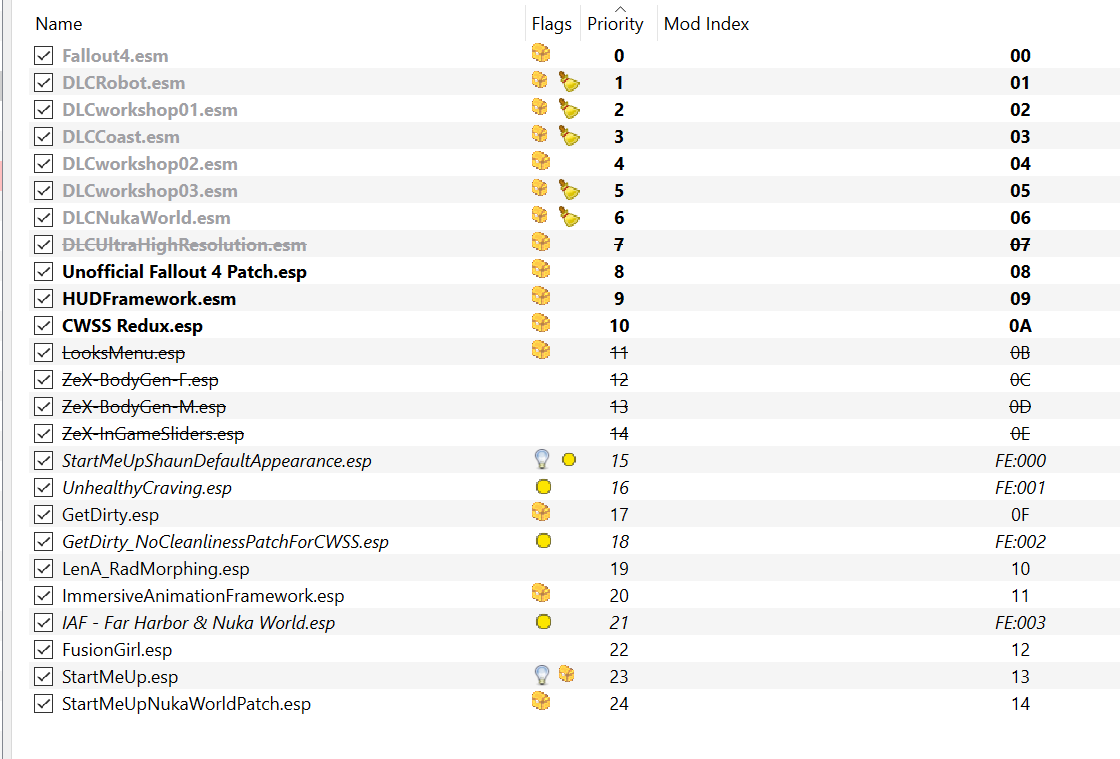Viewport: 1120px width, 759px height.
Task: Click the broom cleaning icon for DLCRobot.esm
Action: [569, 81]
